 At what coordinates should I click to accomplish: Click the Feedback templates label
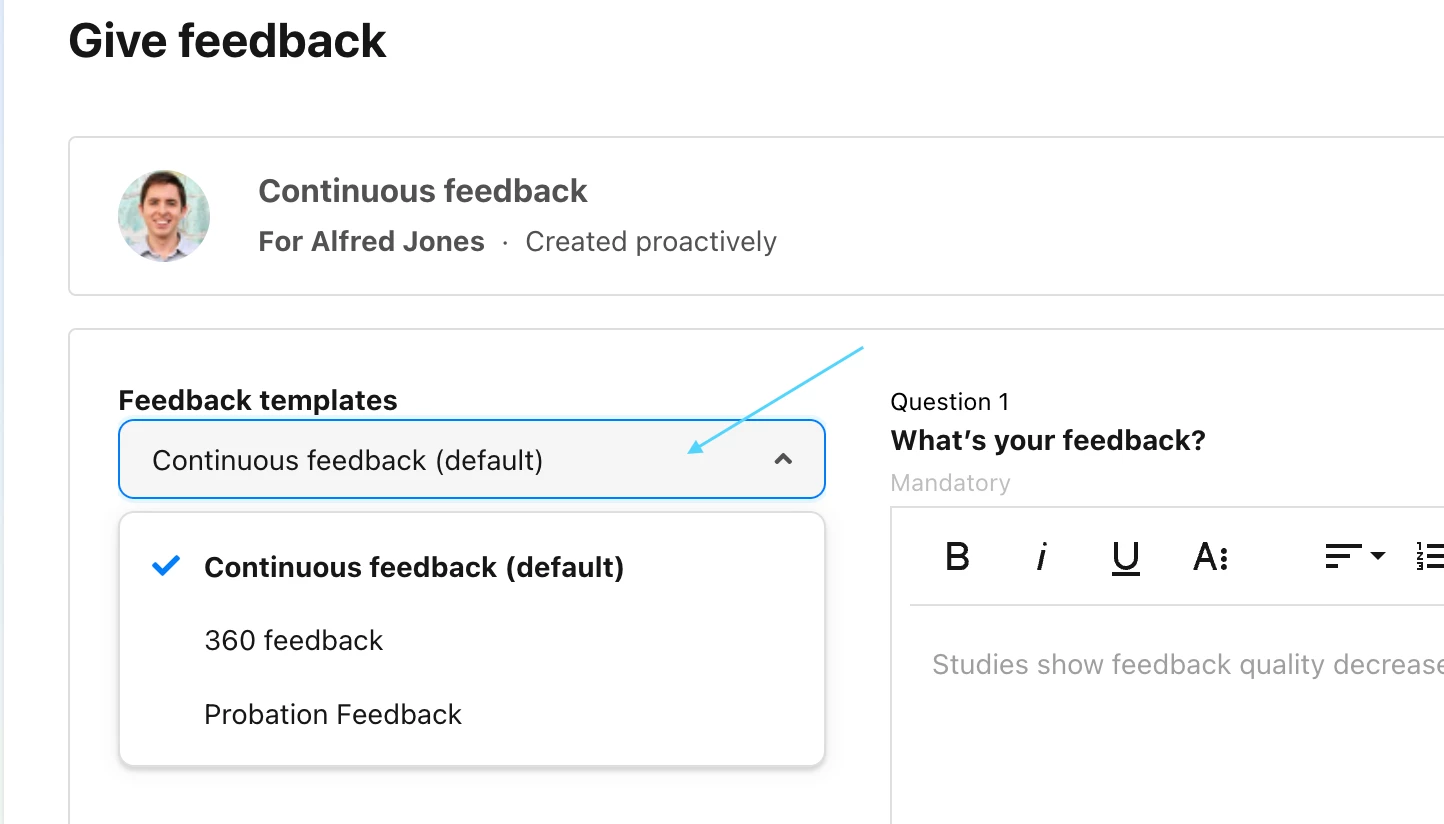click(258, 400)
